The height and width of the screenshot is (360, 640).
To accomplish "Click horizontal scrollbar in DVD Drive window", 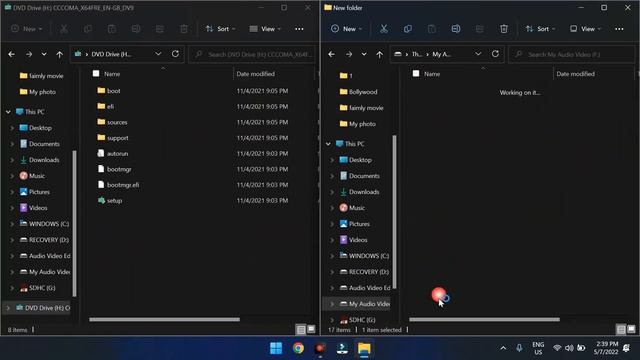I will [x=164, y=320].
